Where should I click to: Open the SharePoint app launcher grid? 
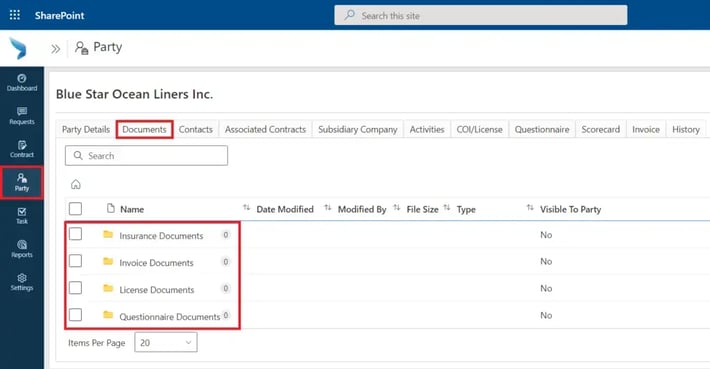tap(14, 15)
